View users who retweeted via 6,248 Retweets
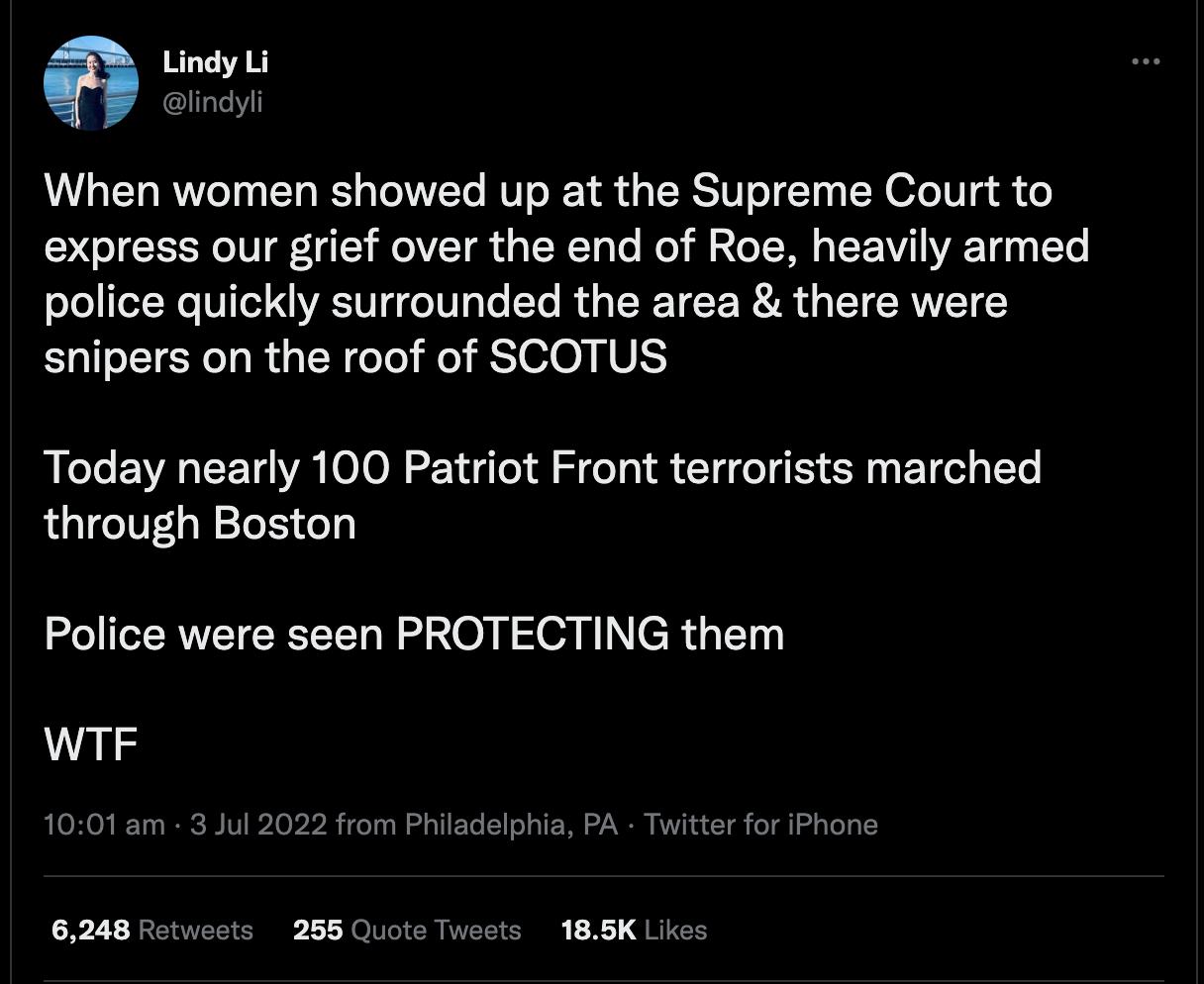 tap(149, 931)
